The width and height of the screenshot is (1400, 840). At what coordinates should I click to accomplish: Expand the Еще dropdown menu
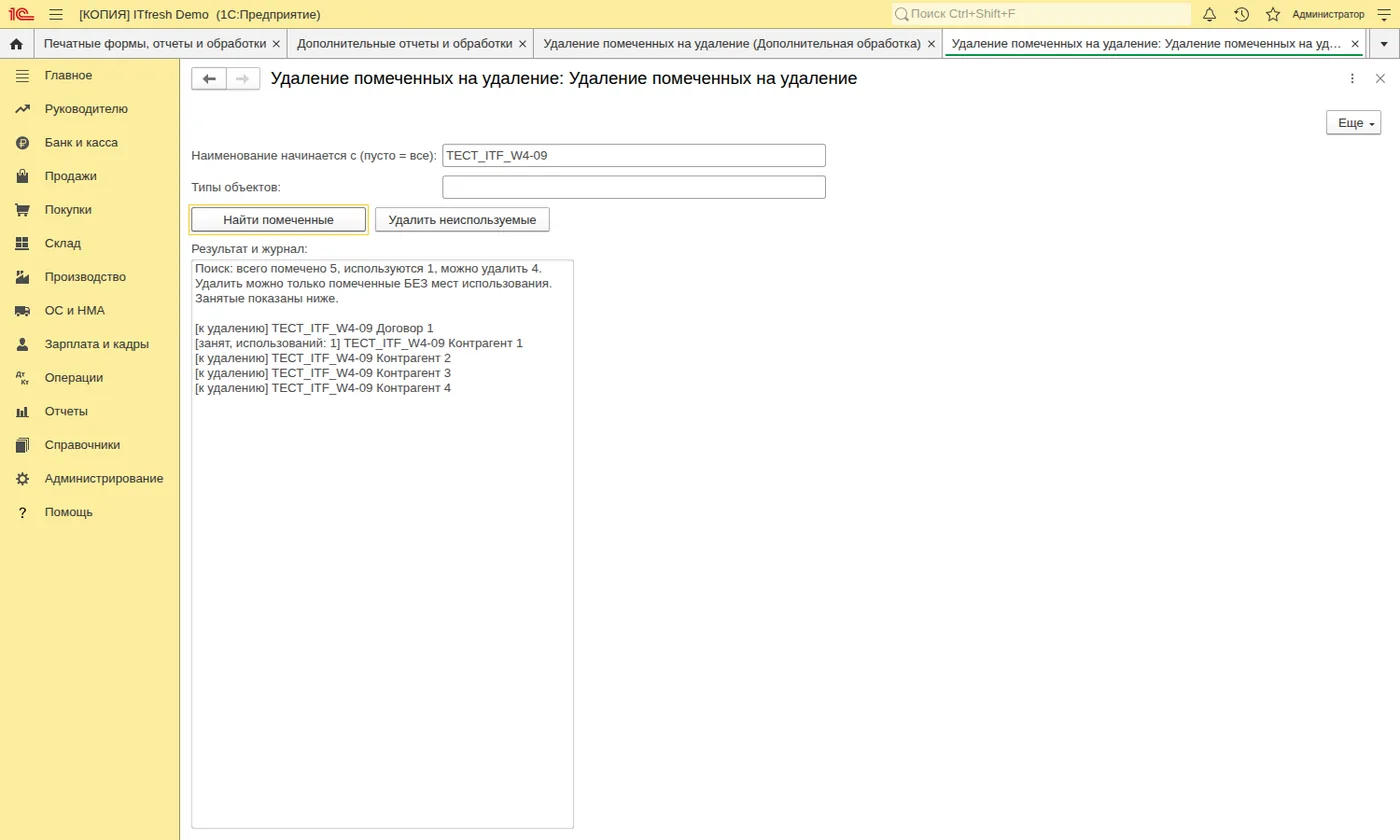pyautogui.click(x=1353, y=123)
